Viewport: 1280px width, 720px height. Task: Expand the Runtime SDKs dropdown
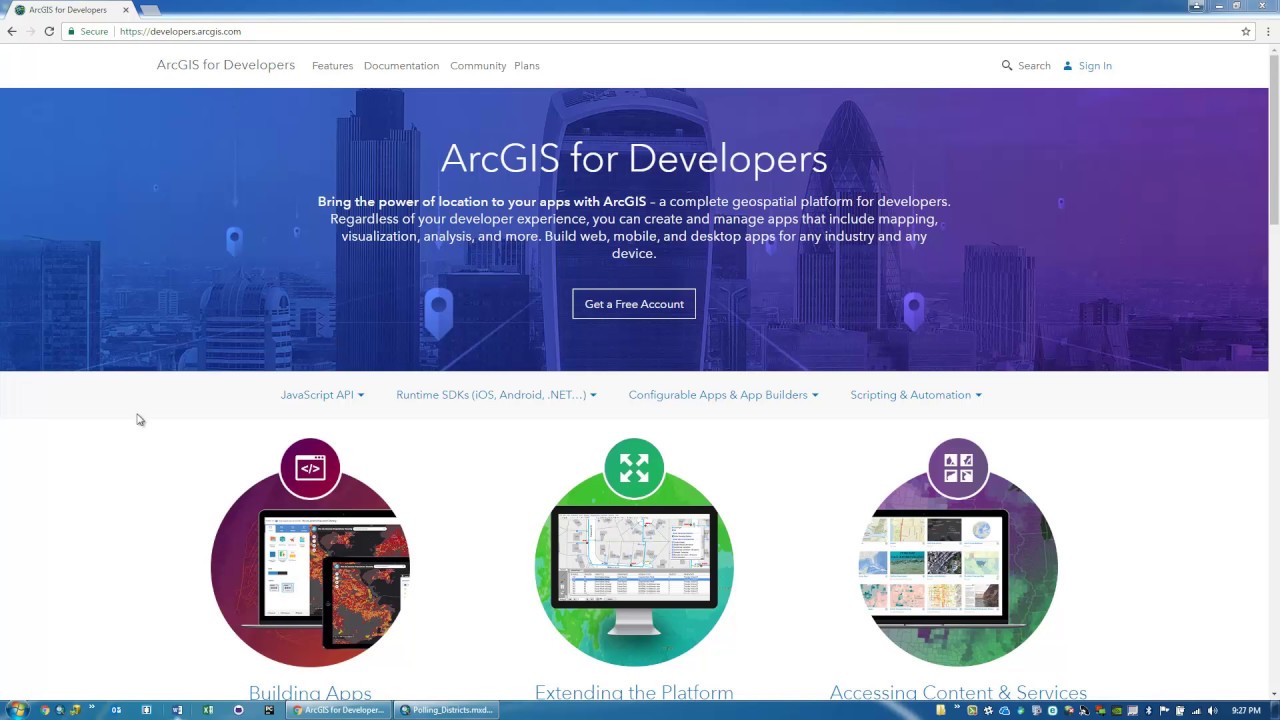pos(496,395)
